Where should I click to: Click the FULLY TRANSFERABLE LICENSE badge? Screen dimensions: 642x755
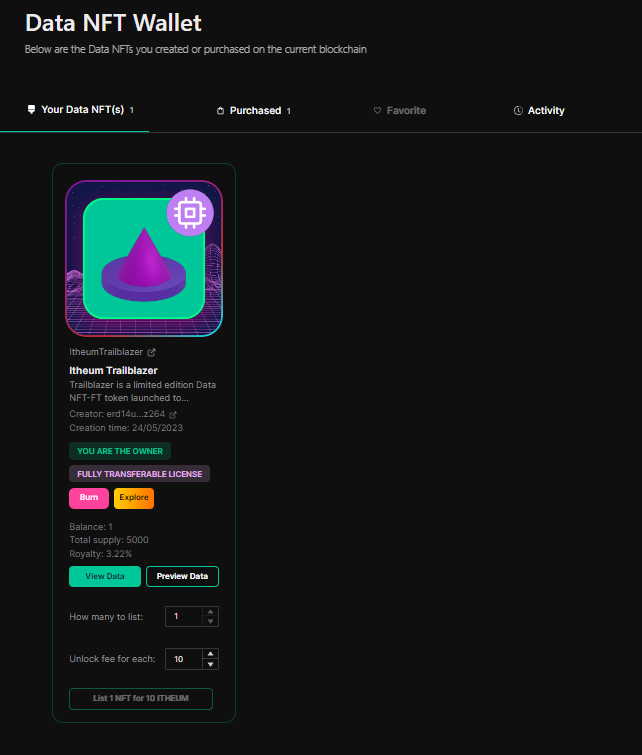coord(140,474)
